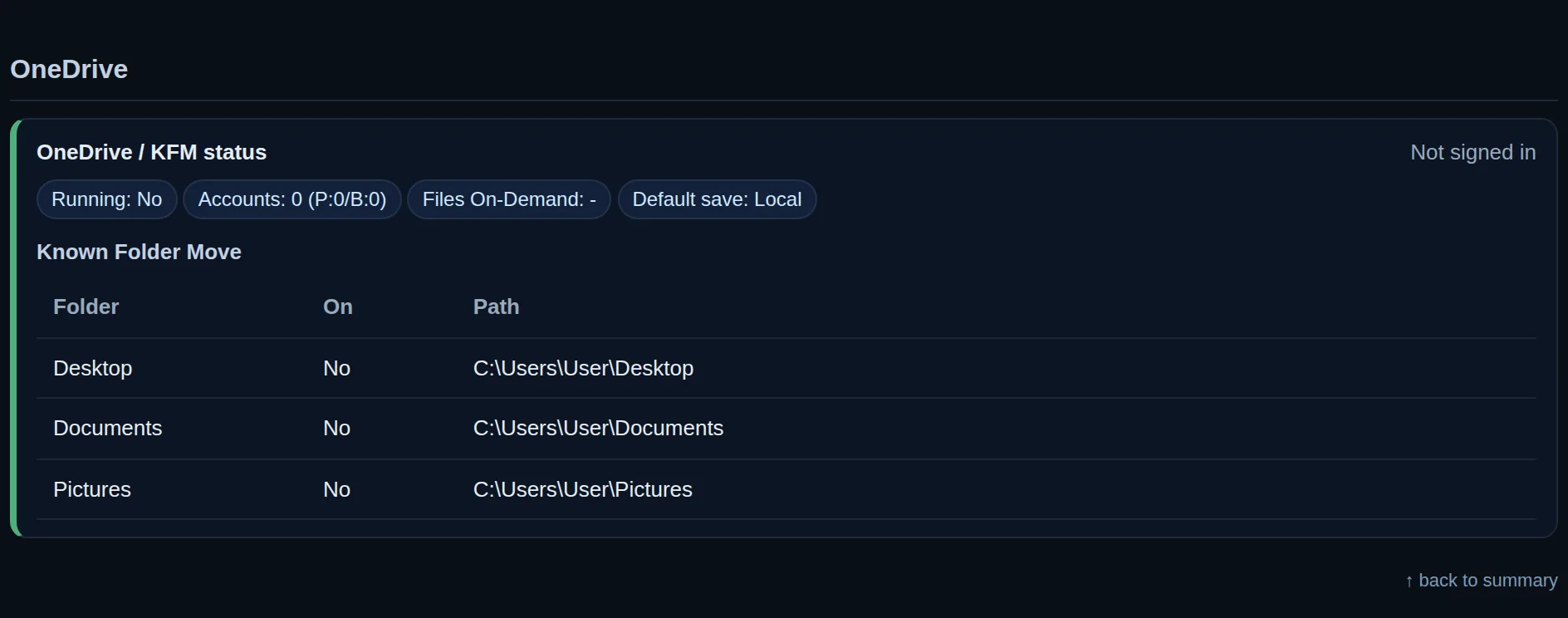Select the Pictures folder name cell

(92, 489)
